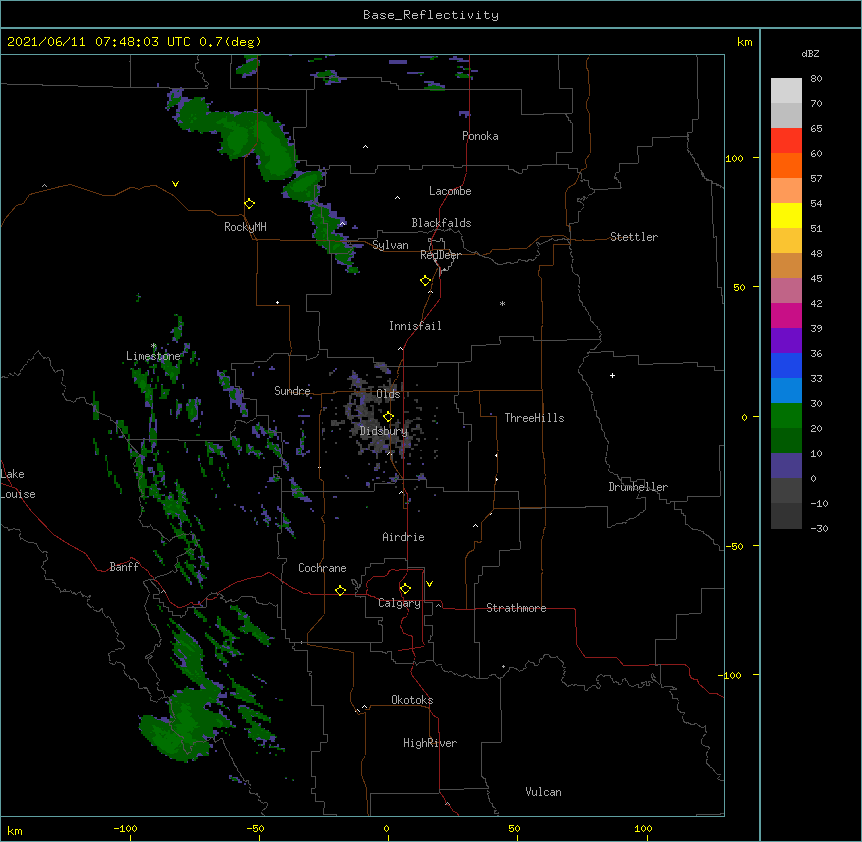Click the Calgary city label
The width and height of the screenshot is (862, 842).
click(x=399, y=603)
